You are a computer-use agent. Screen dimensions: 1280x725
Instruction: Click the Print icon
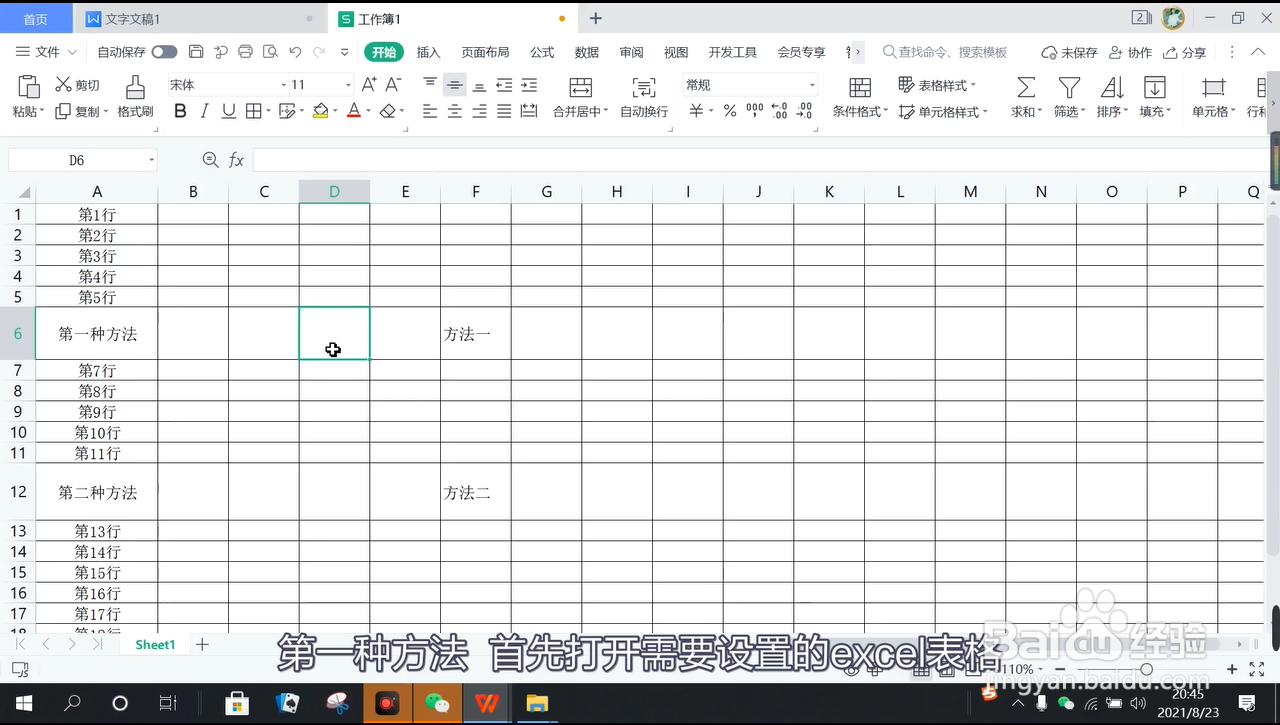245,52
